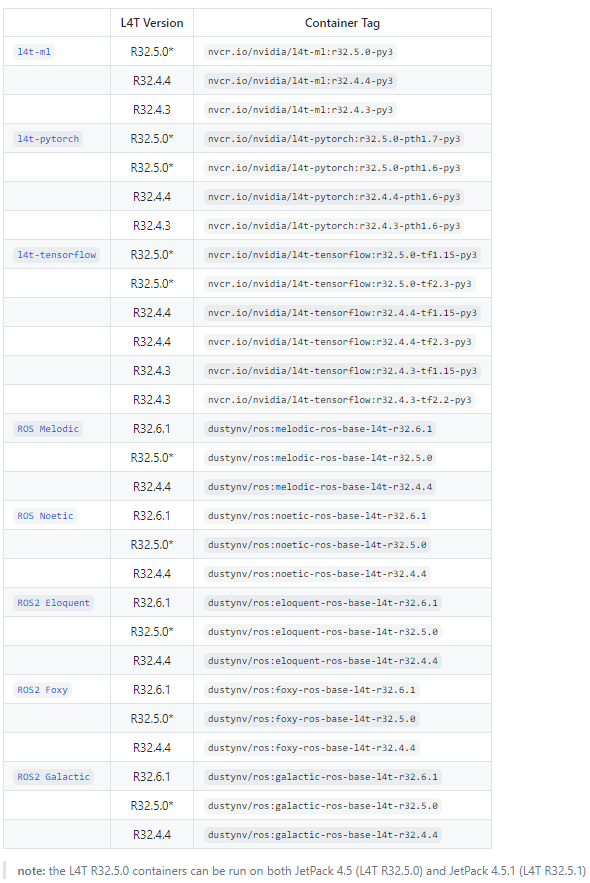Select tag nvcr.io/nvidia/l4t-ml:r32.4.4-py3

300,81
